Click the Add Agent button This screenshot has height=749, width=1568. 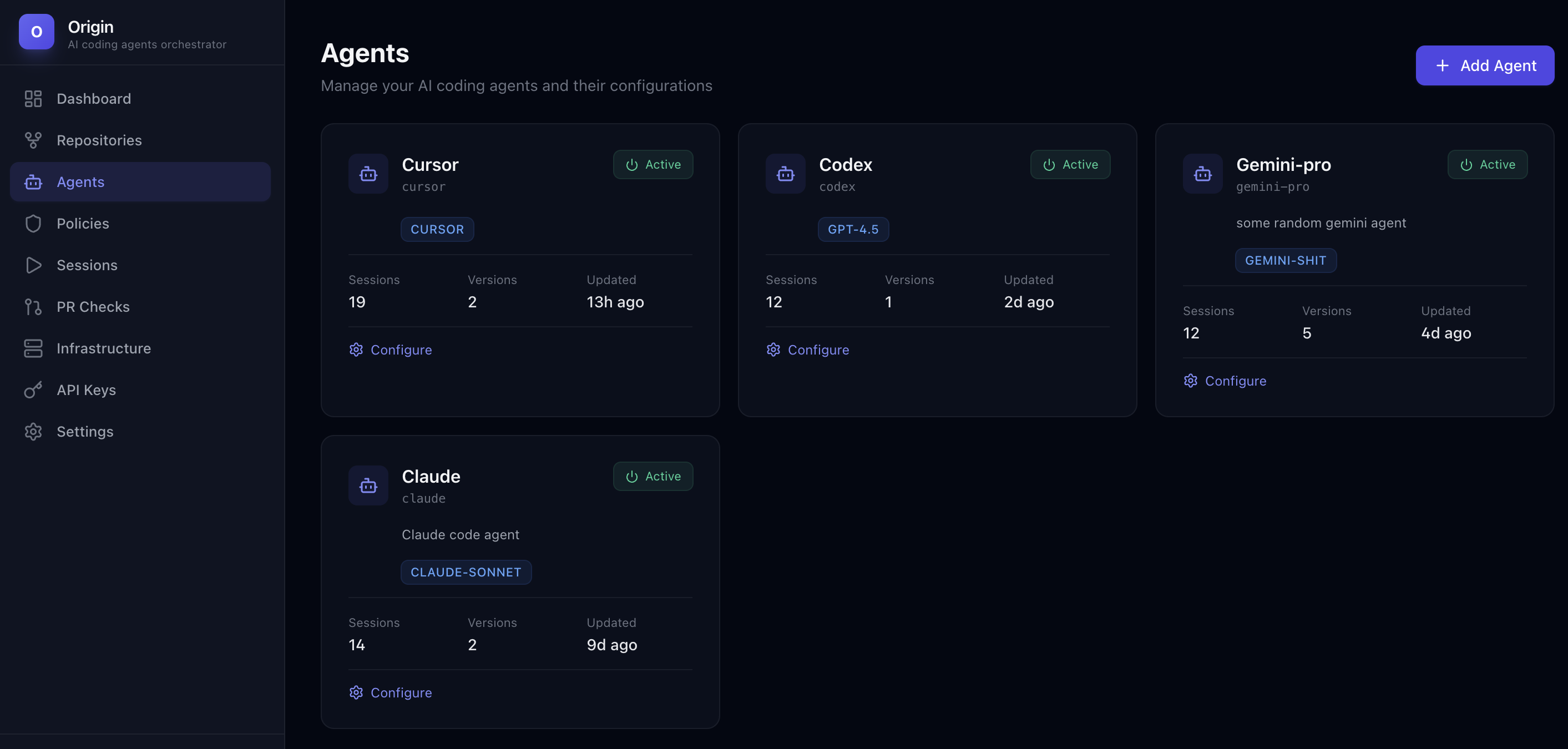pyautogui.click(x=1485, y=65)
